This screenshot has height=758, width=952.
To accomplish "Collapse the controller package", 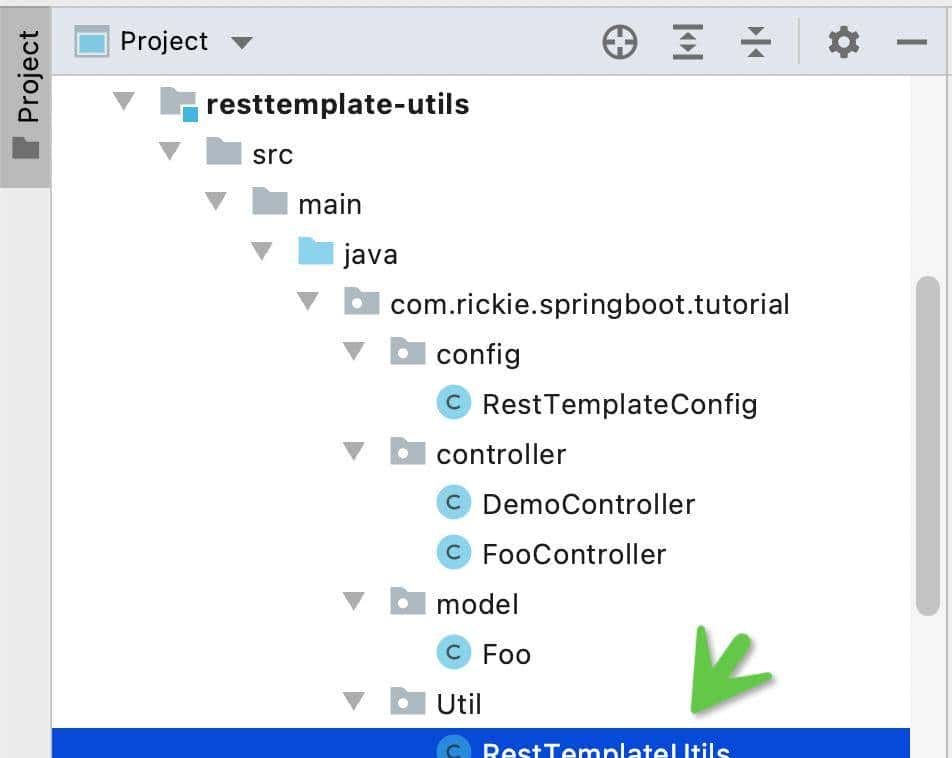I will 353,452.
